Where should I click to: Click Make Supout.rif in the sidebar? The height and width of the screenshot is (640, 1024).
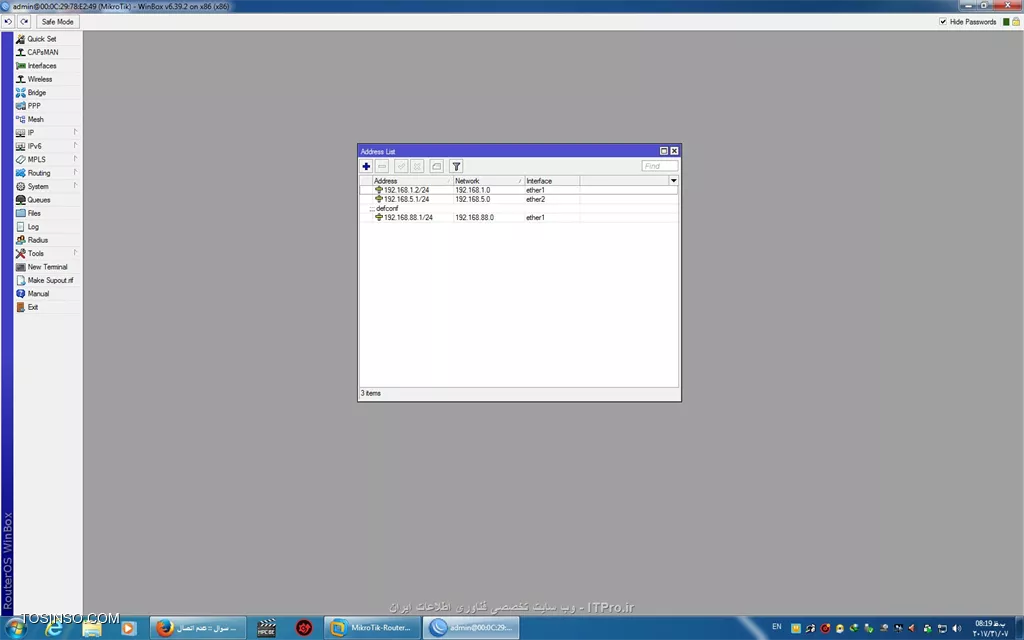click(50, 281)
